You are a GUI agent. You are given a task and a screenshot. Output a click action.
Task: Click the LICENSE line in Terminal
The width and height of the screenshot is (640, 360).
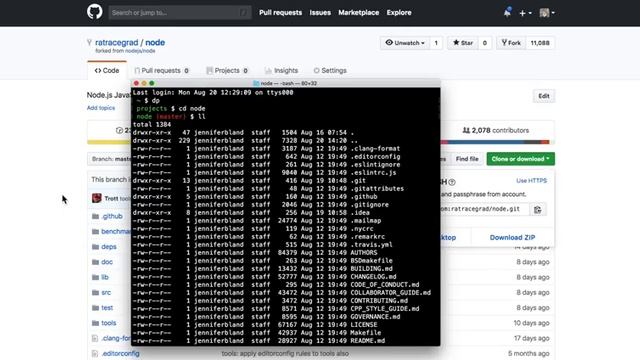[255, 325]
